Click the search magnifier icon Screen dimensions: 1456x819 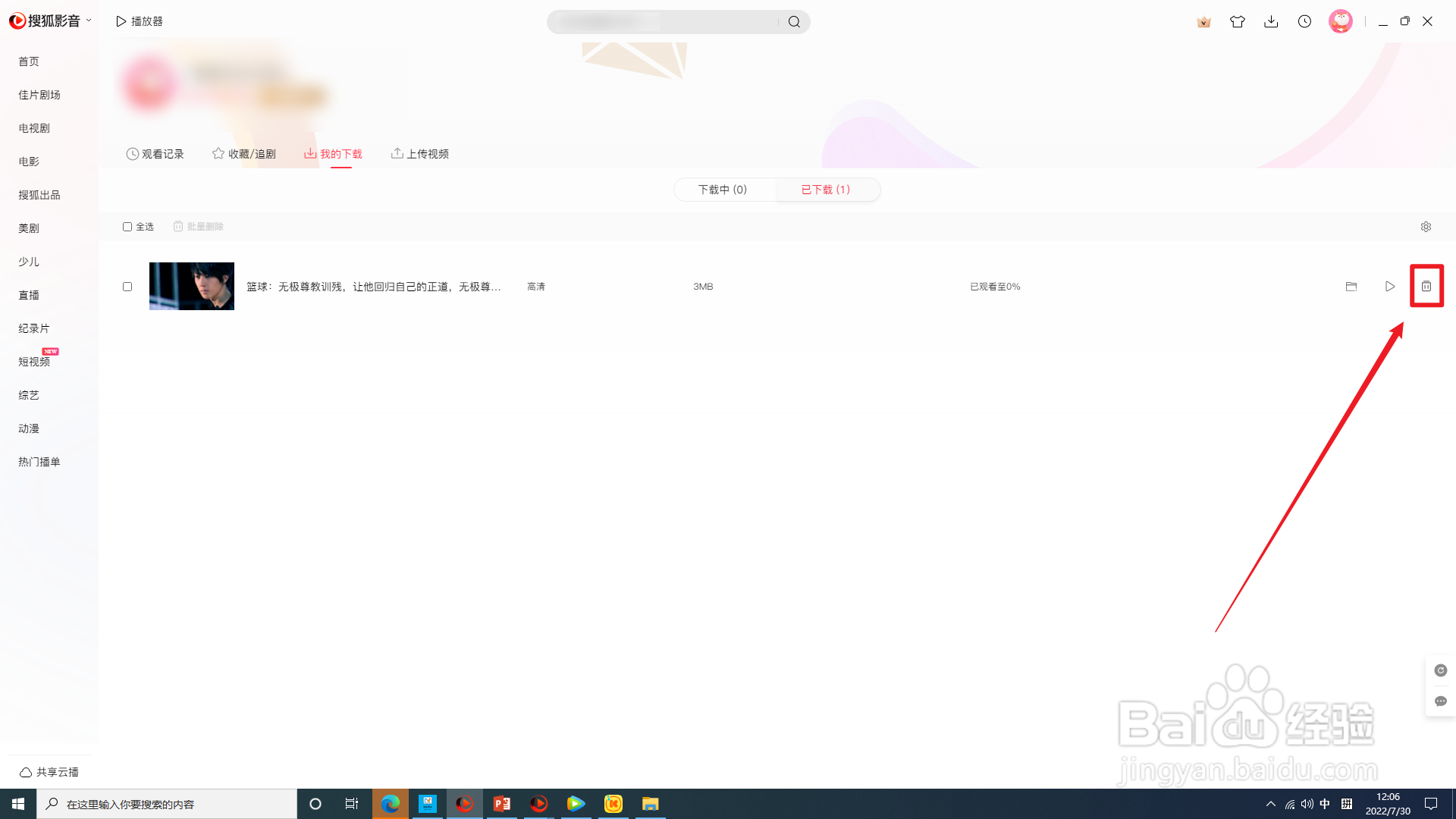click(794, 22)
